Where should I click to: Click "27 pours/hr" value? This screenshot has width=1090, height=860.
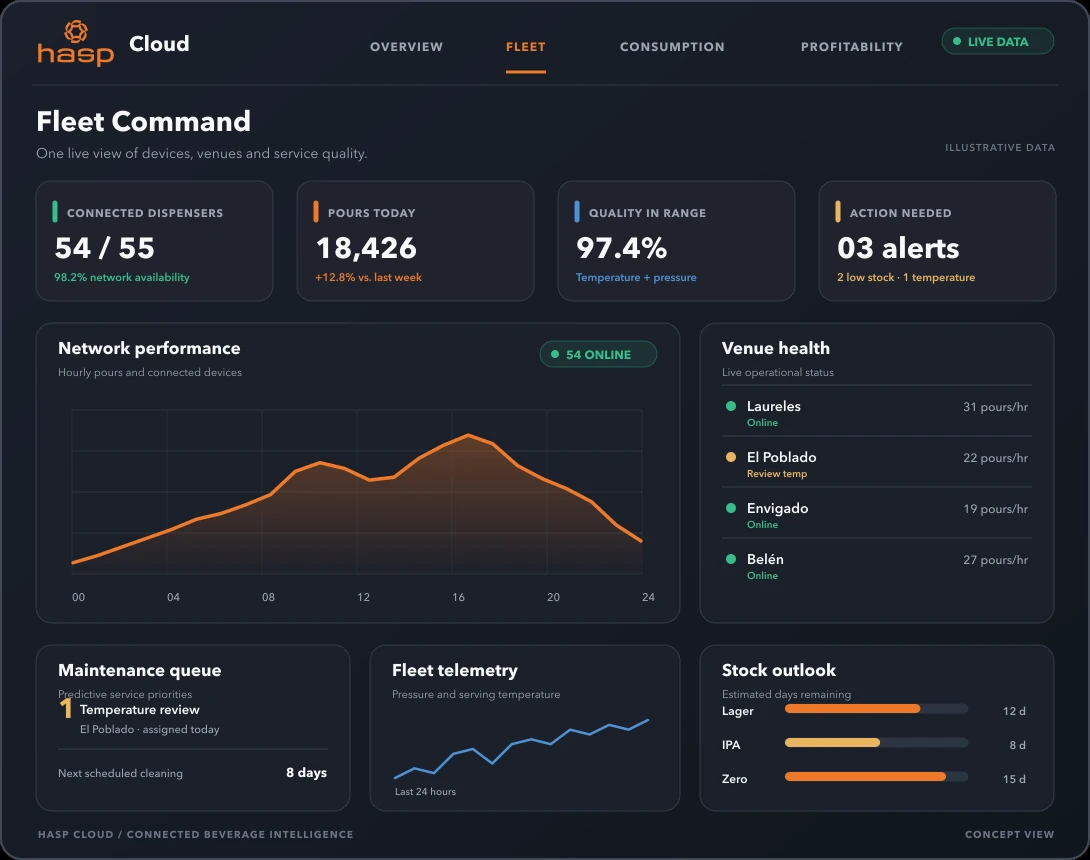click(x=995, y=560)
